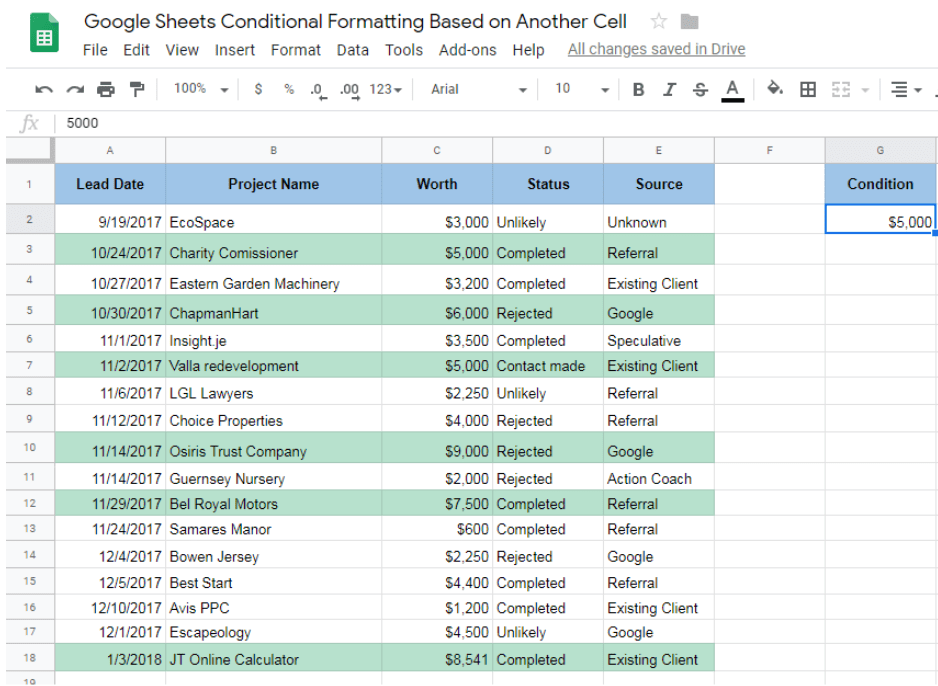Select the Condition value cell $5,000

point(880,219)
